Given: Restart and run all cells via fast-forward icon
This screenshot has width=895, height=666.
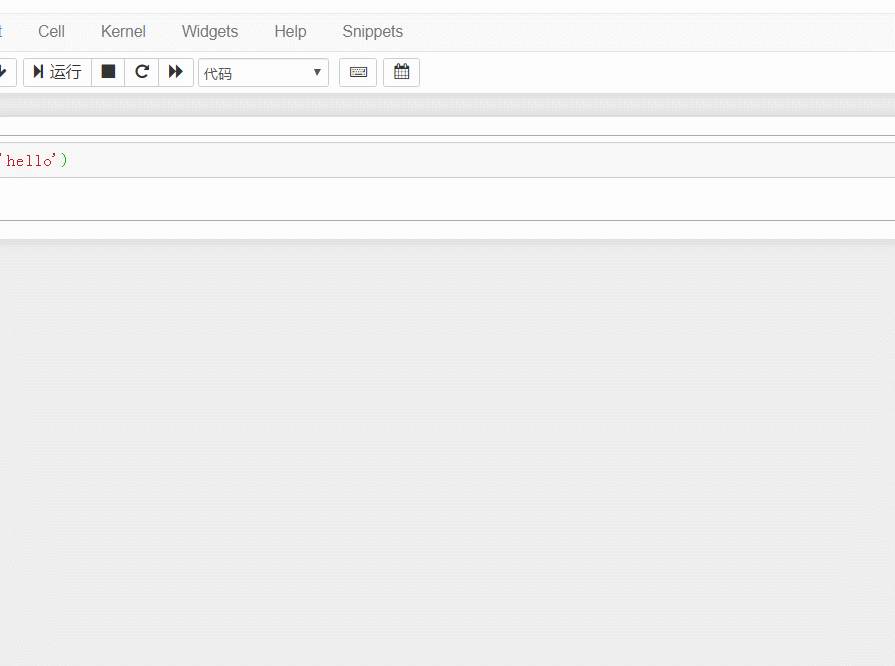Looking at the screenshot, I should [176, 71].
